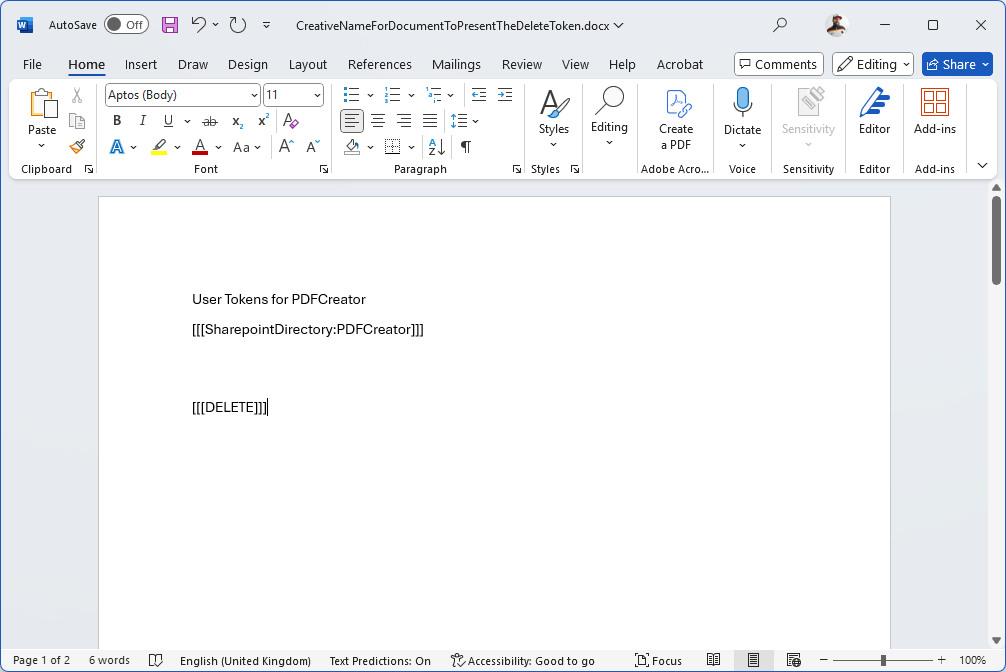
Task: Click the zoom slider handle
Action: coord(883,660)
